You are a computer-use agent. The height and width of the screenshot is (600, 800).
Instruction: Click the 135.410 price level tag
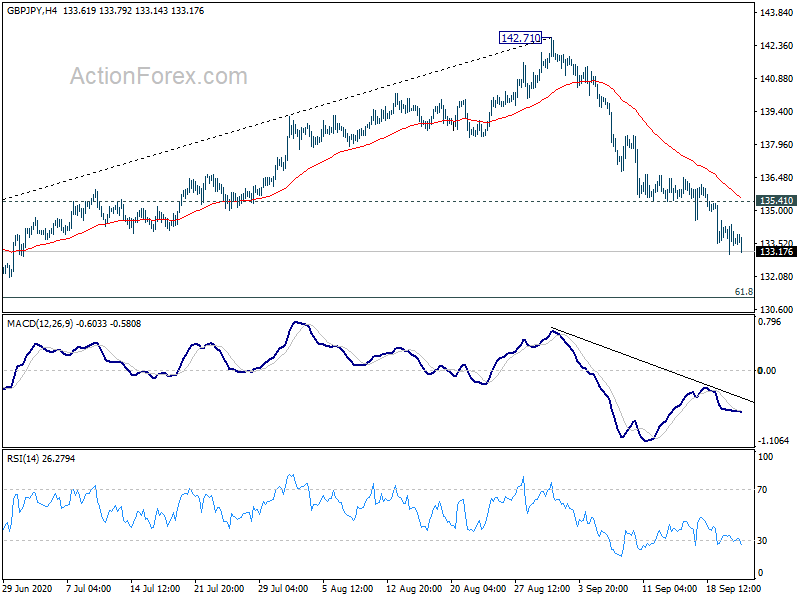point(777,201)
